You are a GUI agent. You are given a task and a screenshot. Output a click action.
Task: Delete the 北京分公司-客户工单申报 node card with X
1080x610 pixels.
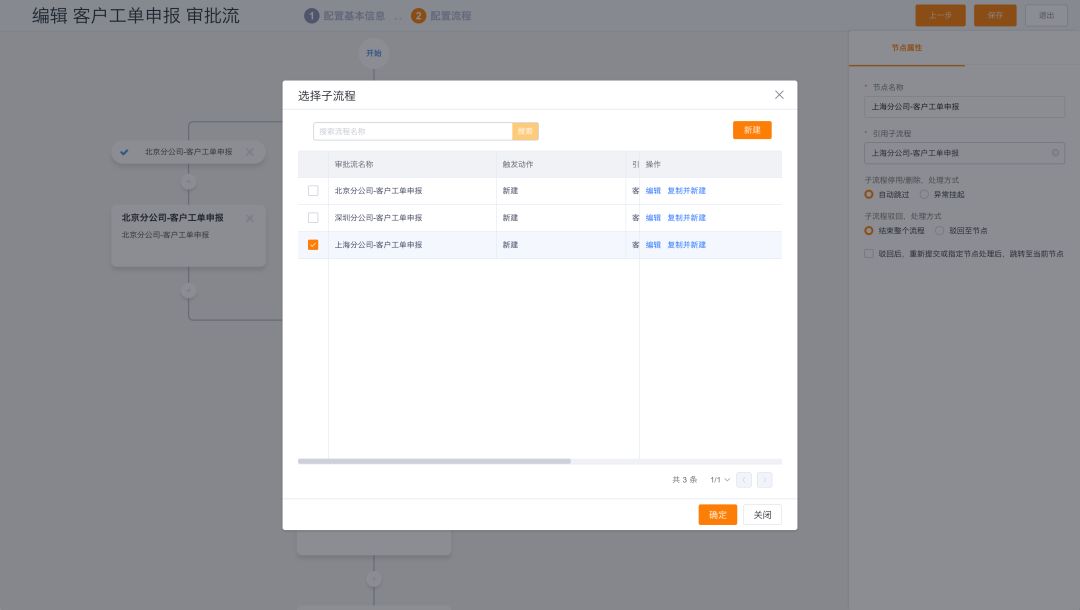tap(249, 218)
